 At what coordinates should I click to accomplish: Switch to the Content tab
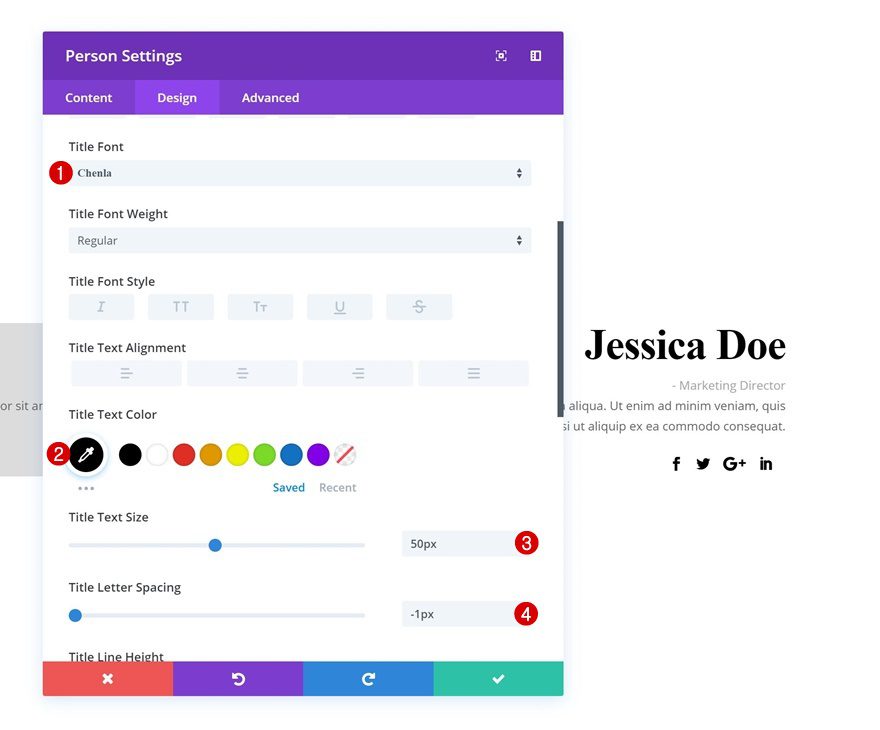pos(88,97)
